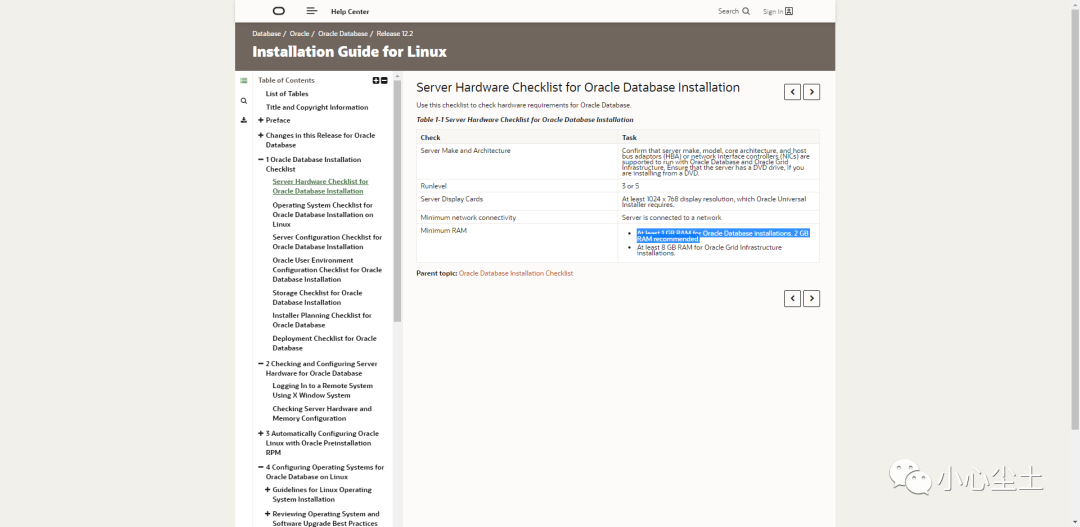Viewport: 1080px width, 527px height.
Task: Open Operating System Checklist for Linux
Action: [322, 215]
